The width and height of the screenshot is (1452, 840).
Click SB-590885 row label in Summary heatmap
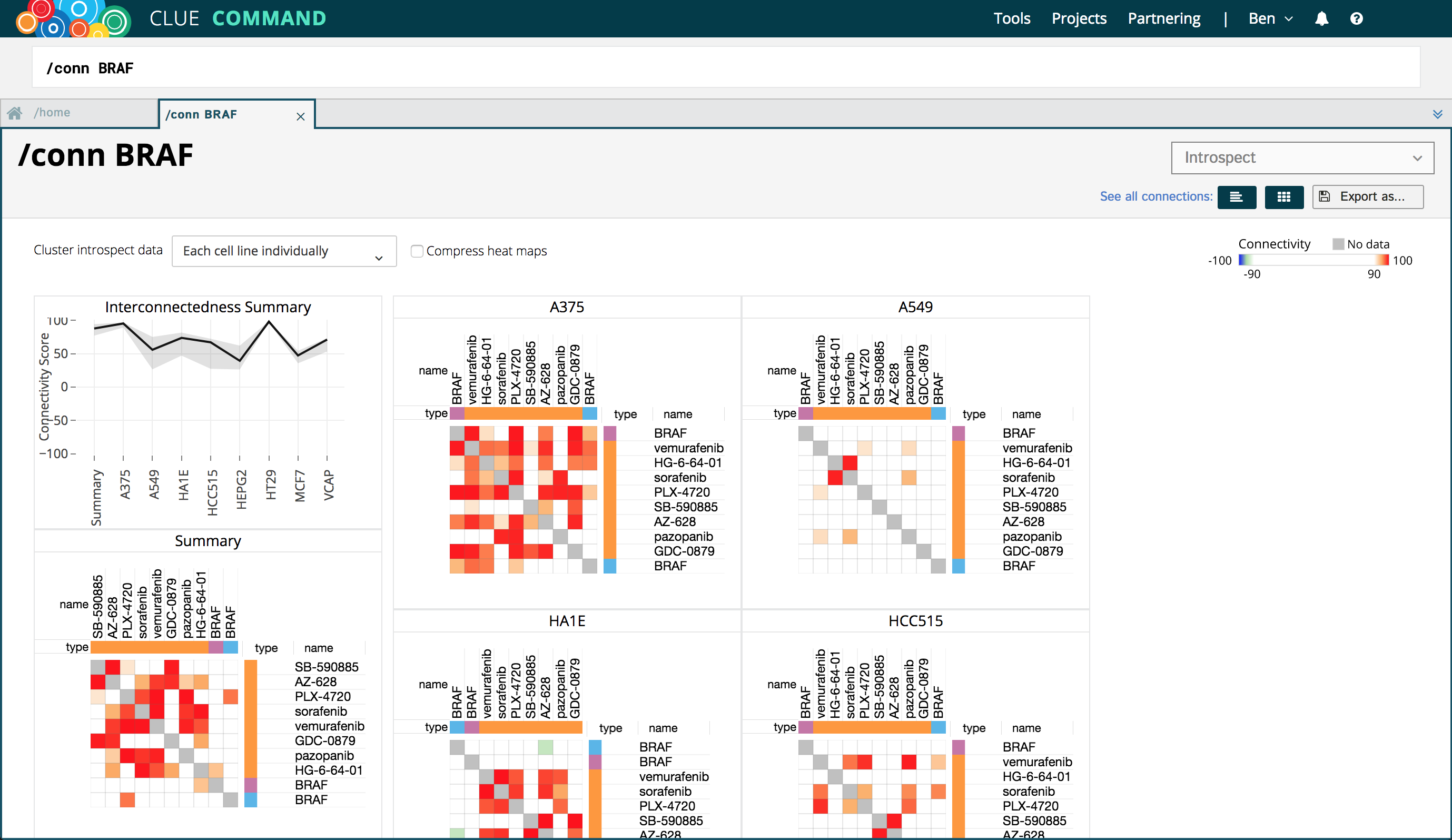click(327, 667)
